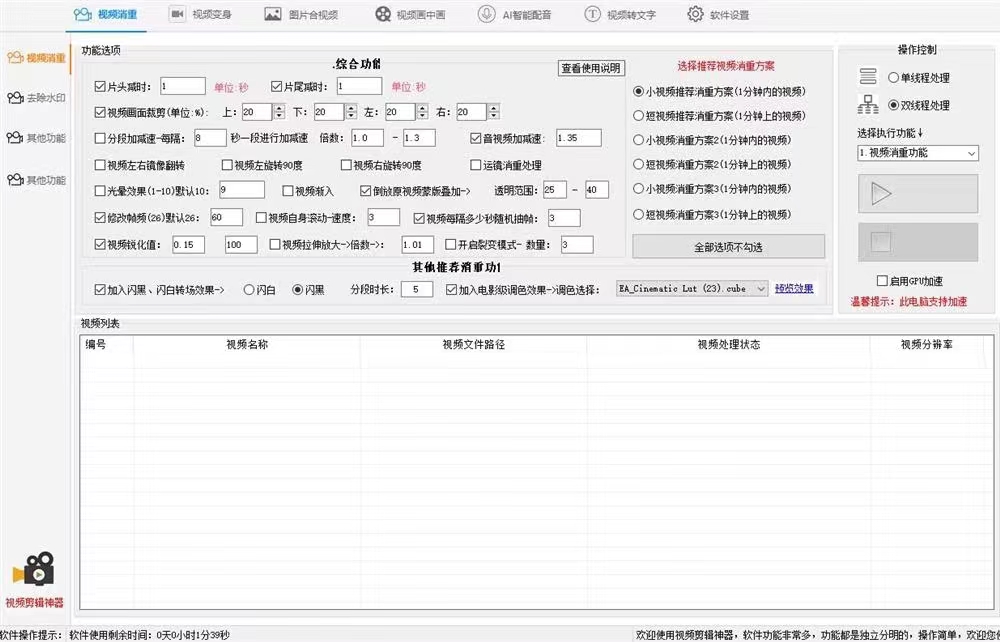Uncheck the 片头减时 checkbox
This screenshot has height=642, width=1000.
pyautogui.click(x=100, y=87)
